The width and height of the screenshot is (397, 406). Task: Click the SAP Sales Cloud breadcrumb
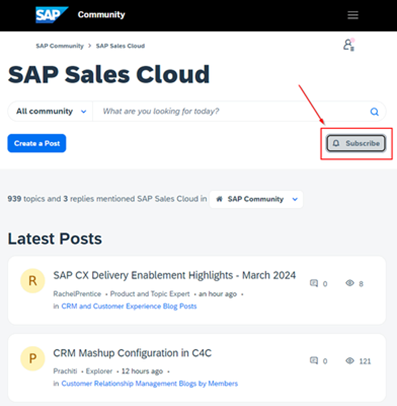pos(120,46)
